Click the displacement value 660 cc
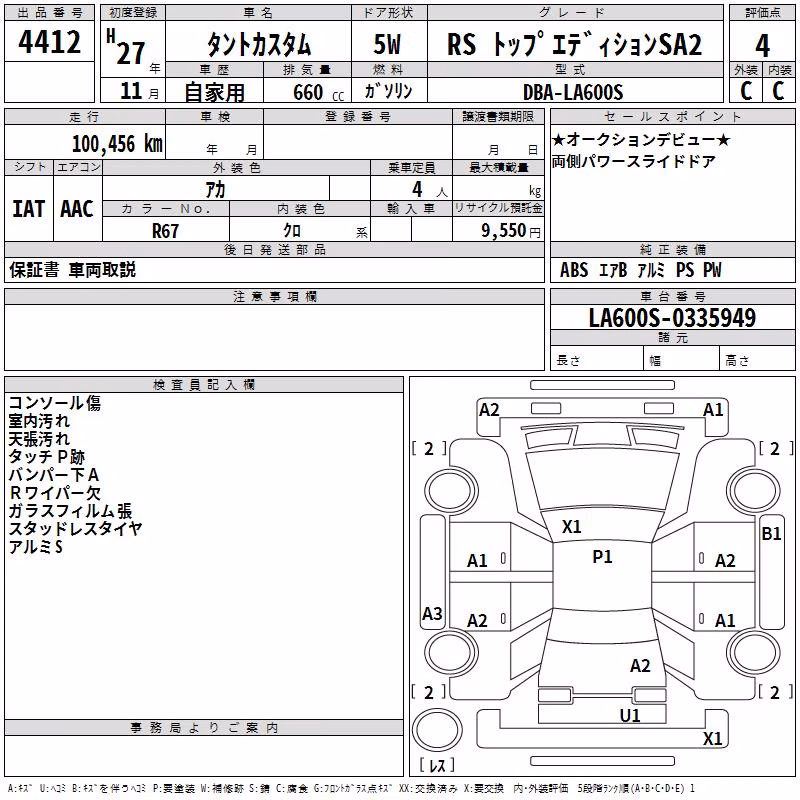The width and height of the screenshot is (800, 800). [x=318, y=93]
